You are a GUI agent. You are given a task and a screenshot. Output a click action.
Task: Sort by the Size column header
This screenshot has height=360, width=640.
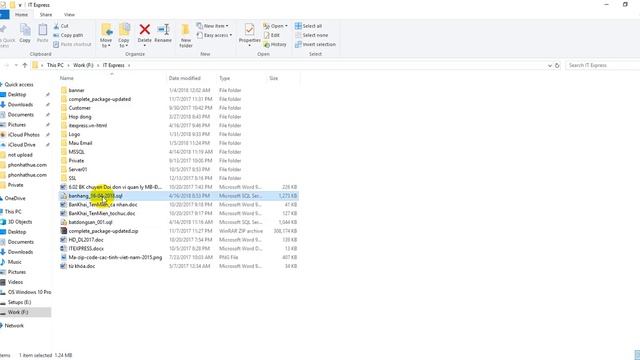pos(273,78)
